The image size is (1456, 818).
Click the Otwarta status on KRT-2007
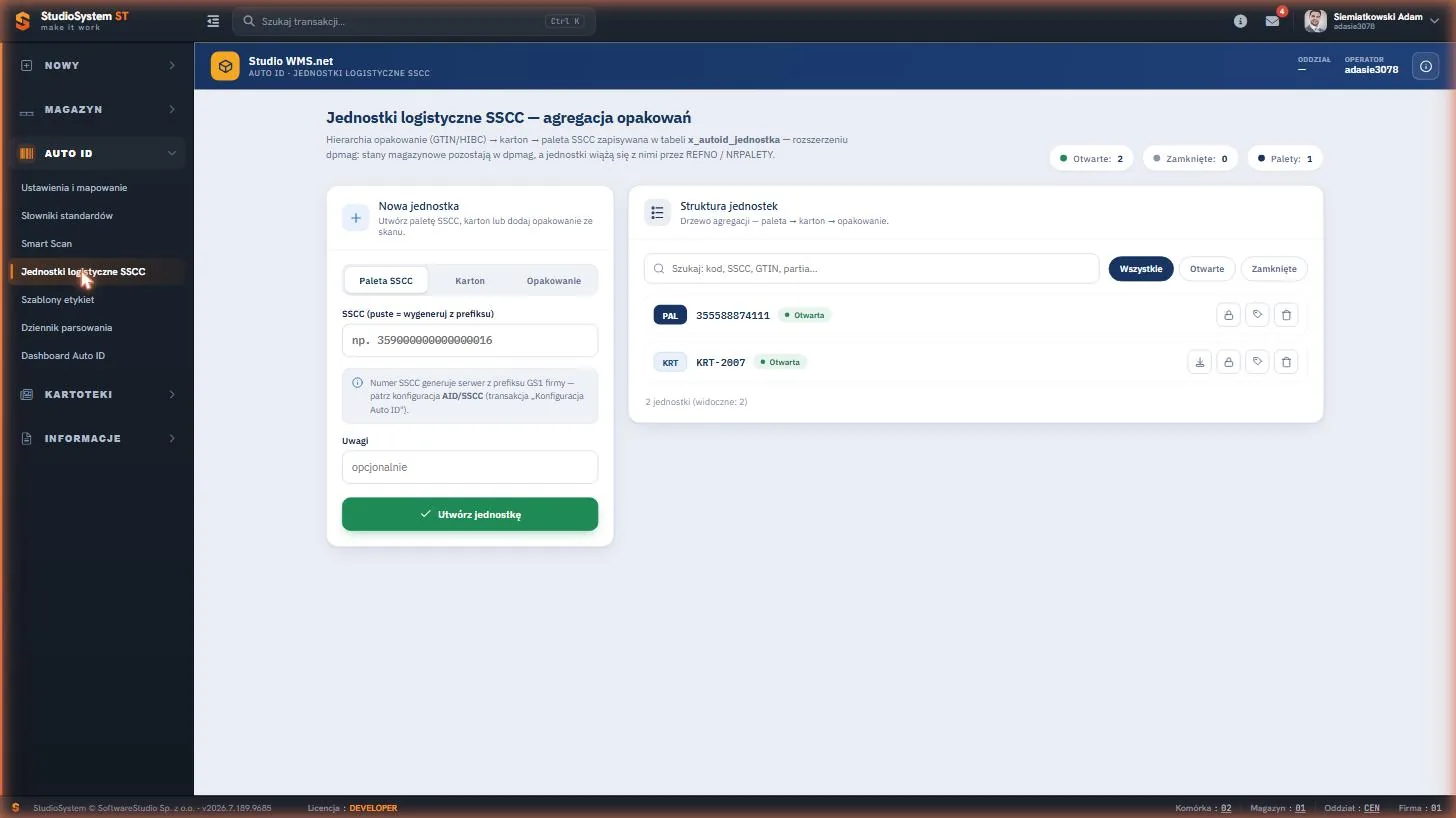[780, 362]
